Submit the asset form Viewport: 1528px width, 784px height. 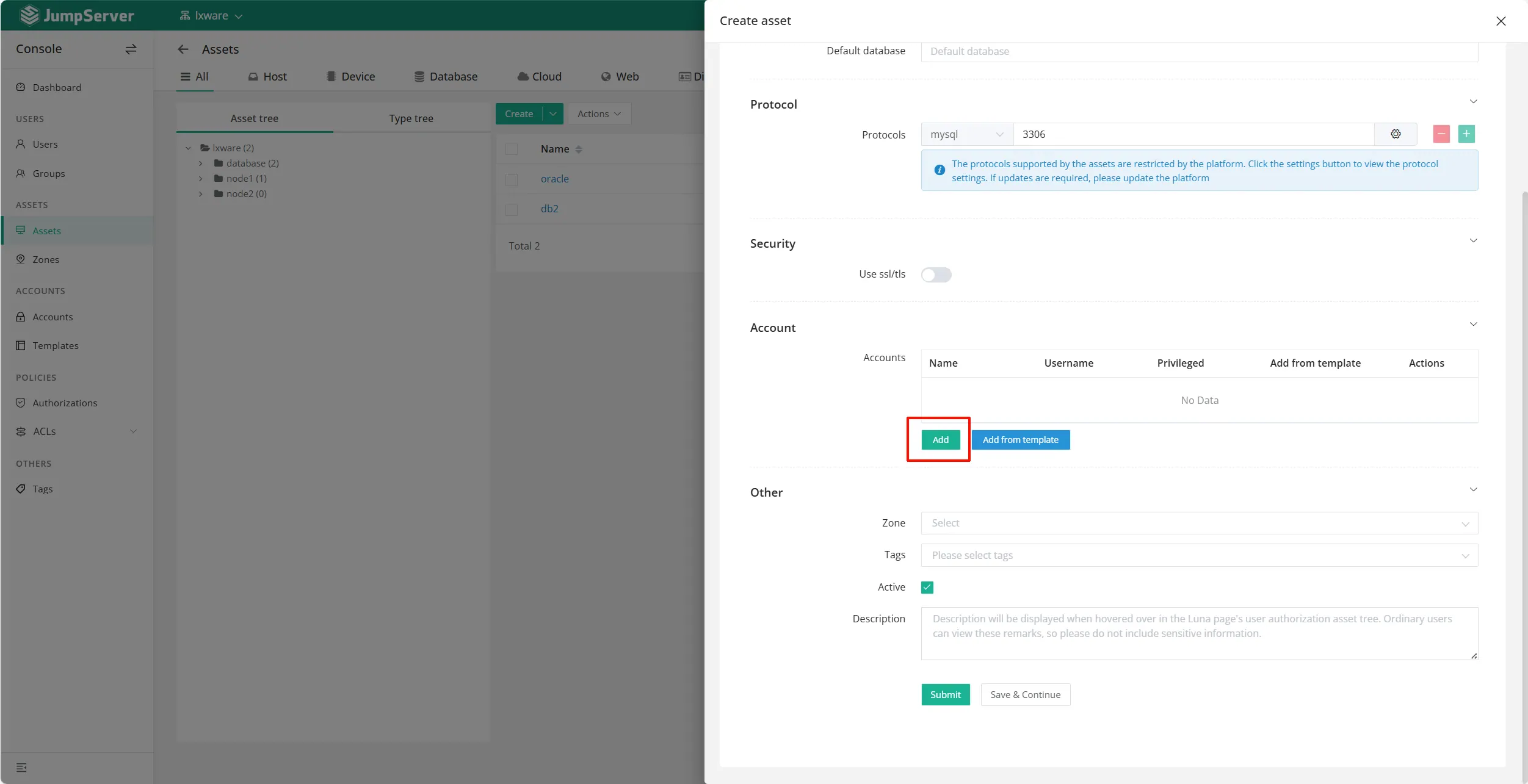[946, 695]
